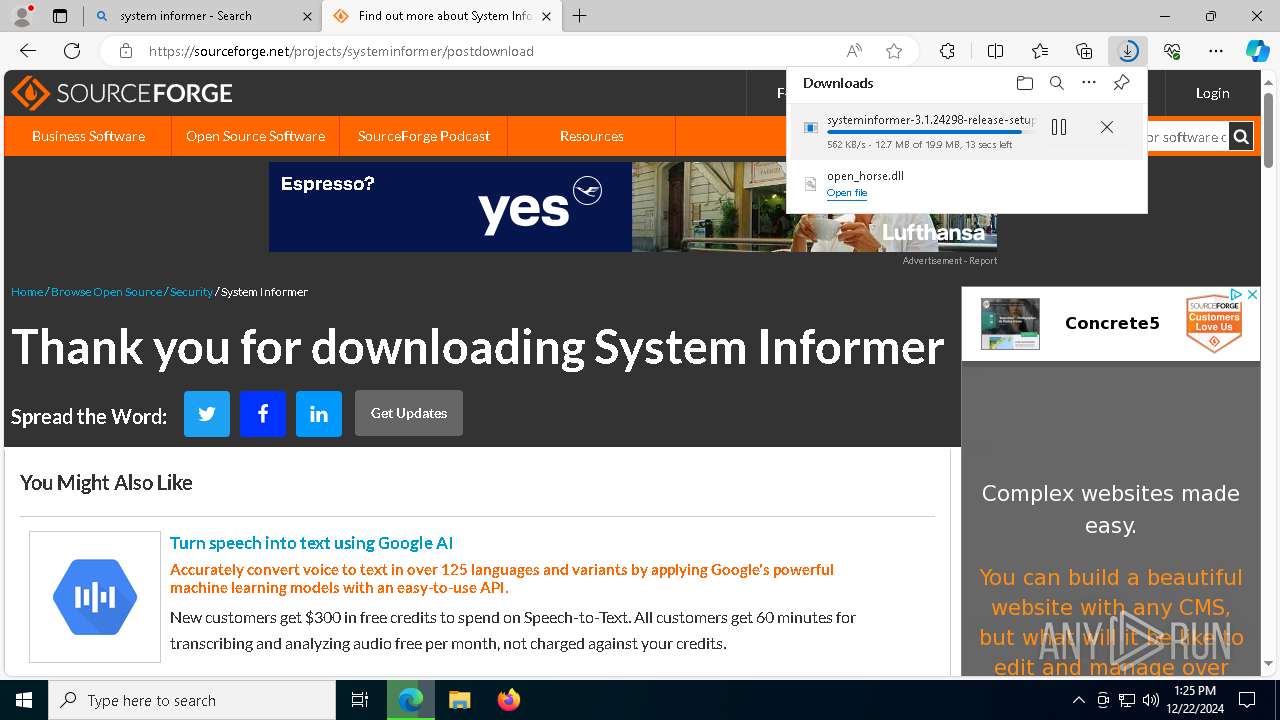
Task: Click the Login link
Action: 1213,93
